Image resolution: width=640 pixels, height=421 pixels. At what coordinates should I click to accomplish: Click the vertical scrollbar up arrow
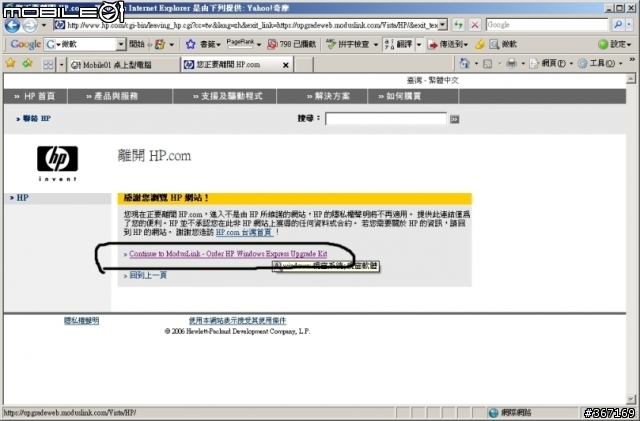[631, 79]
